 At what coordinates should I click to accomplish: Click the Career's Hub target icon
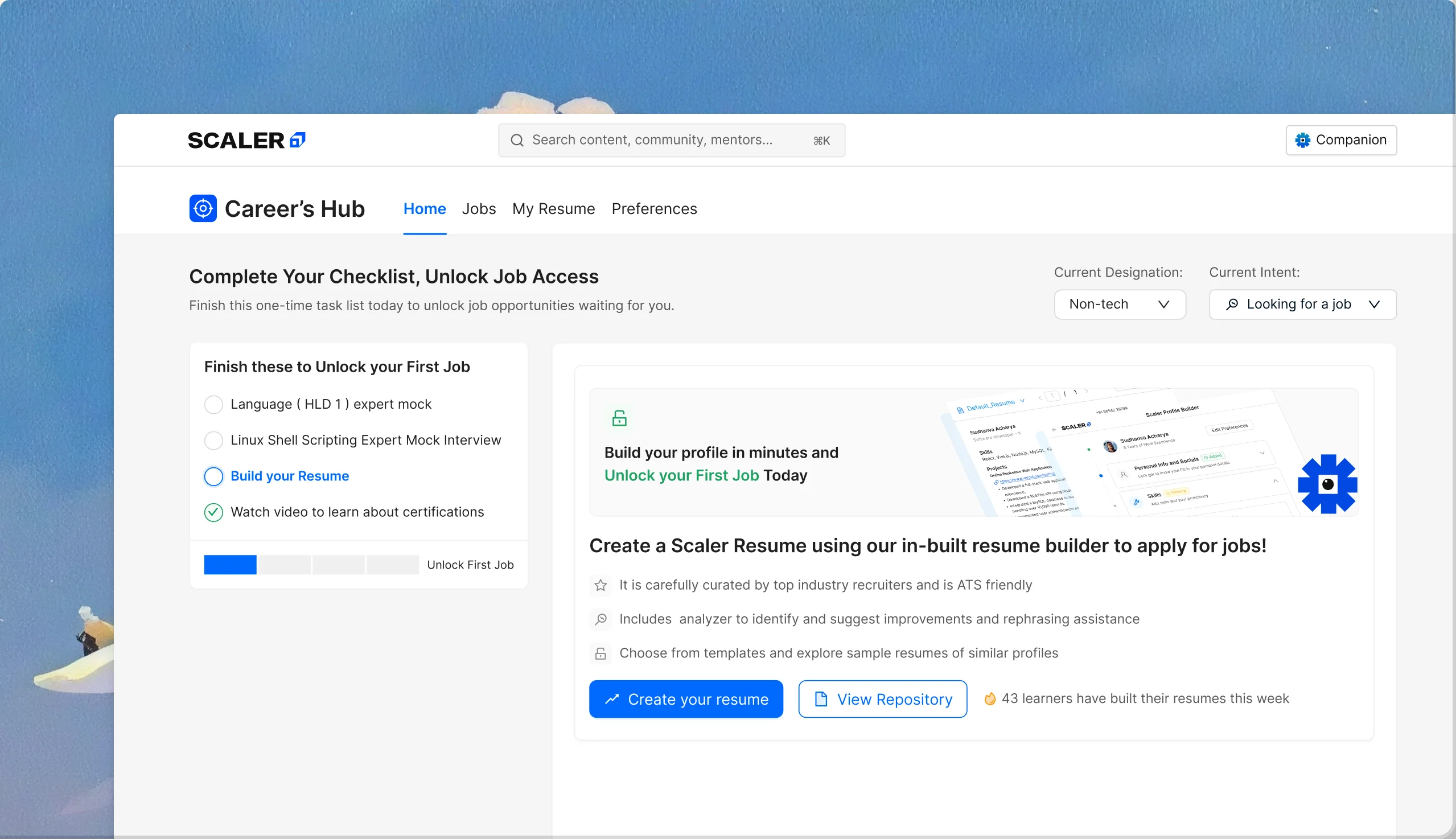tap(203, 208)
